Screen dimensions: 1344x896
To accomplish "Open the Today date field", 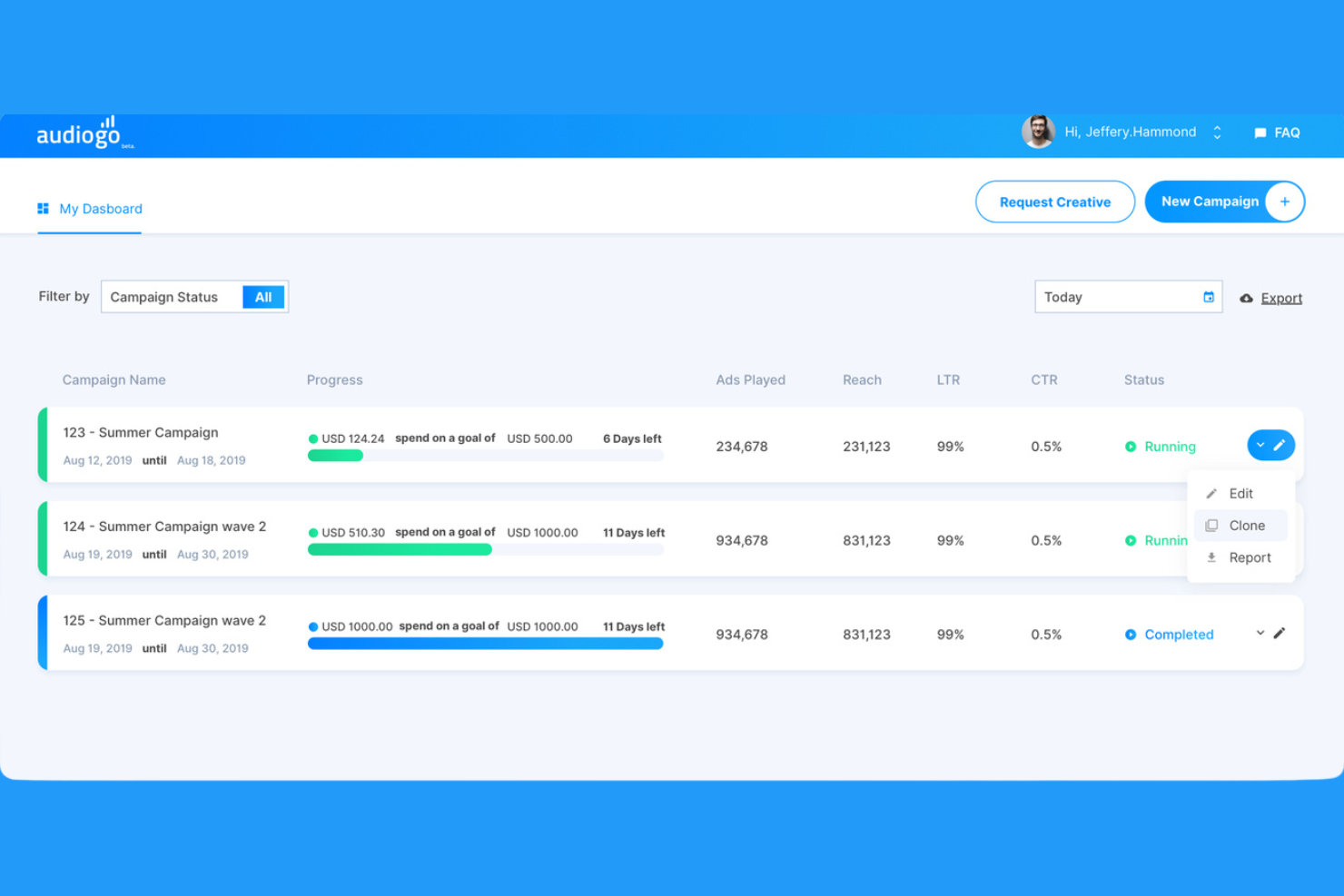I will tap(1128, 297).
